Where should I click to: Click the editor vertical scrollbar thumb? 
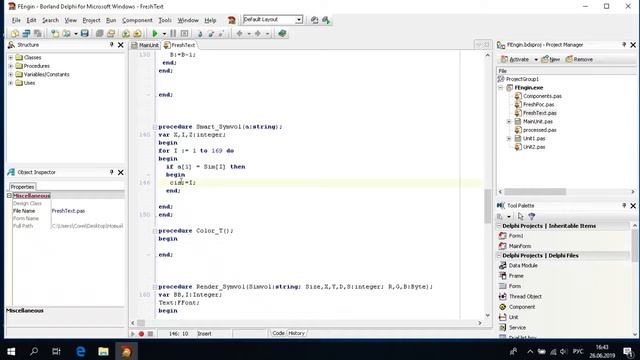tap(487, 207)
